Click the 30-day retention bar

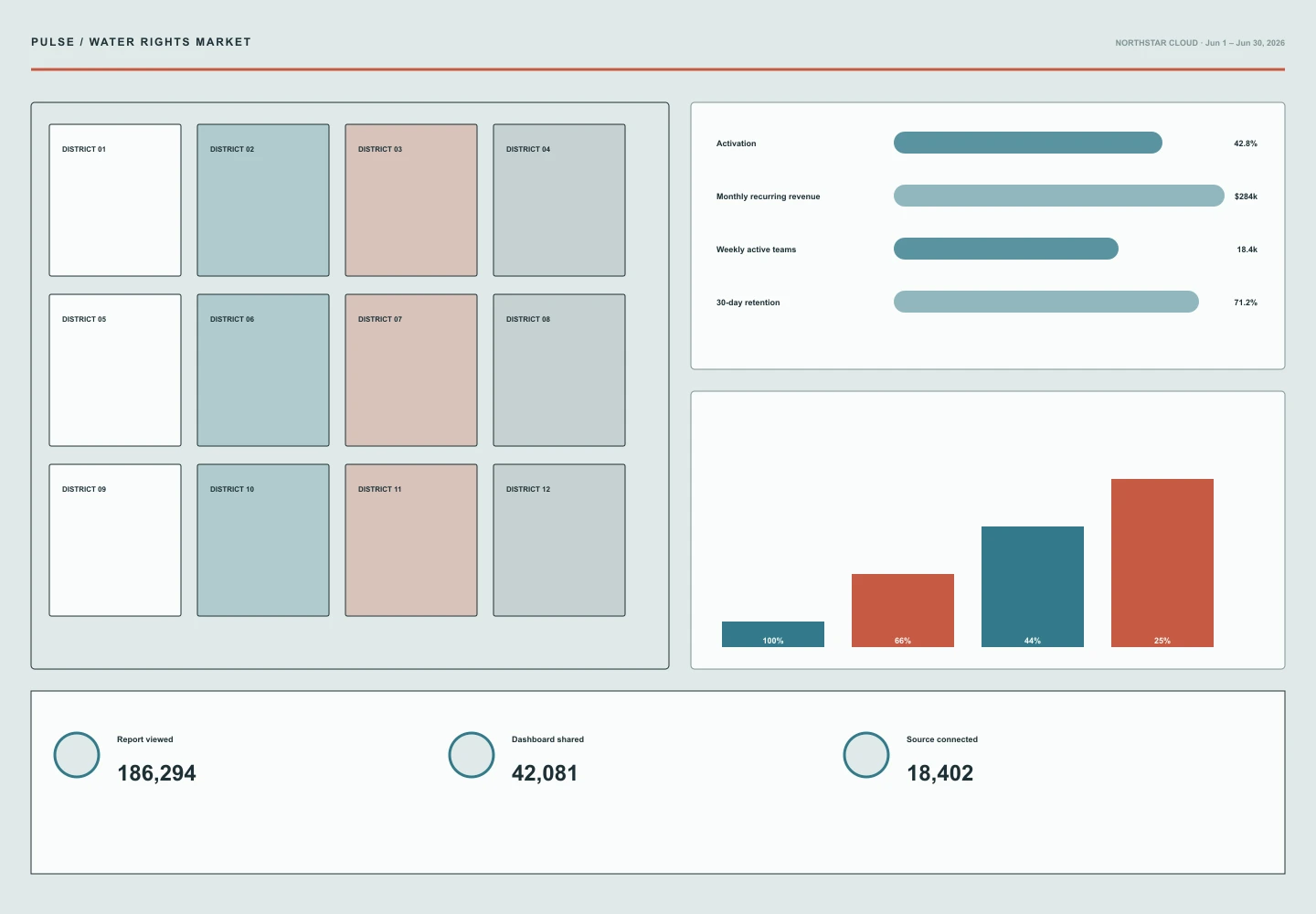(x=1046, y=302)
